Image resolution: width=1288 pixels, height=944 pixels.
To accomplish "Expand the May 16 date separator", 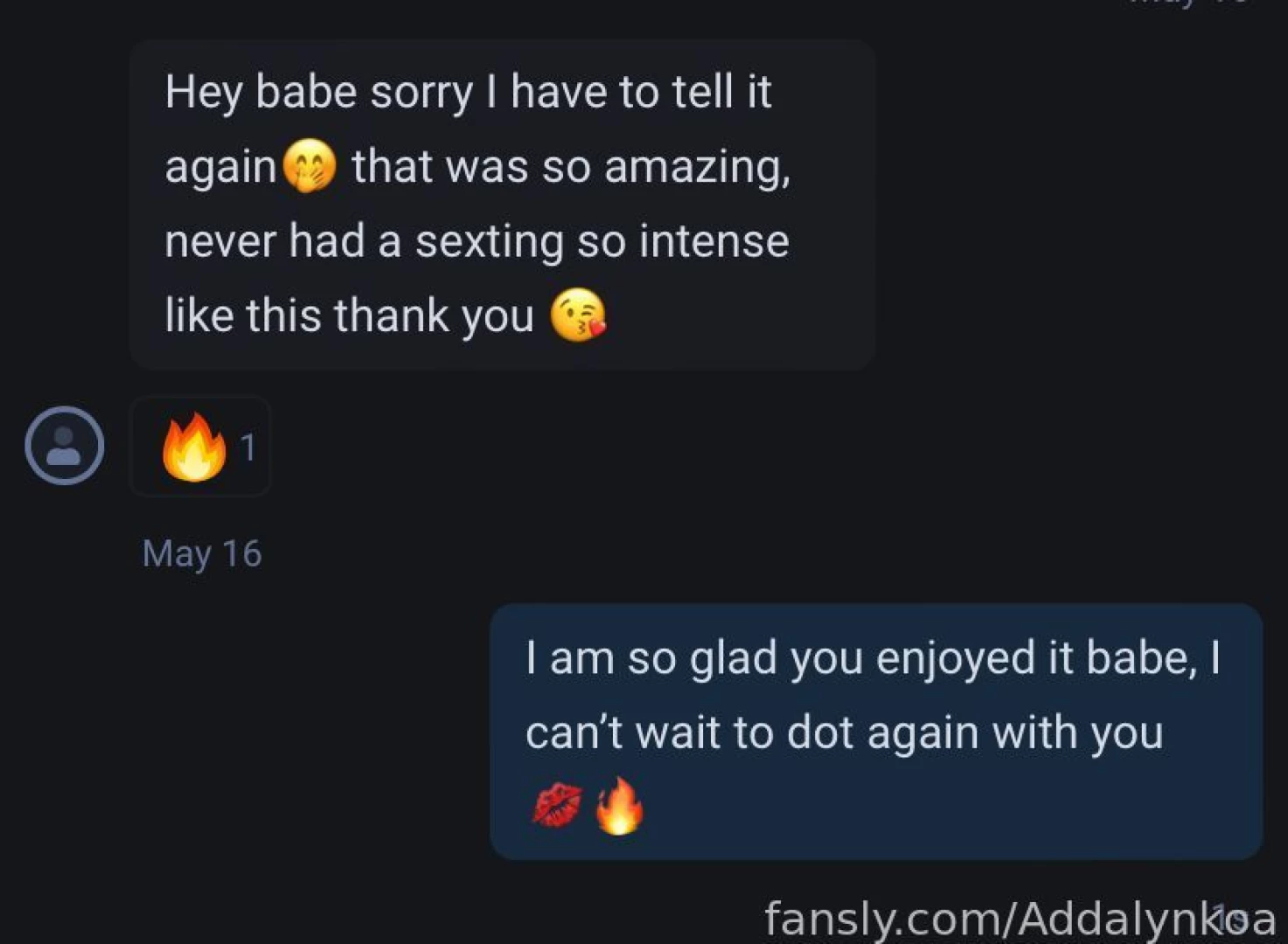I will pyautogui.click(x=202, y=552).
